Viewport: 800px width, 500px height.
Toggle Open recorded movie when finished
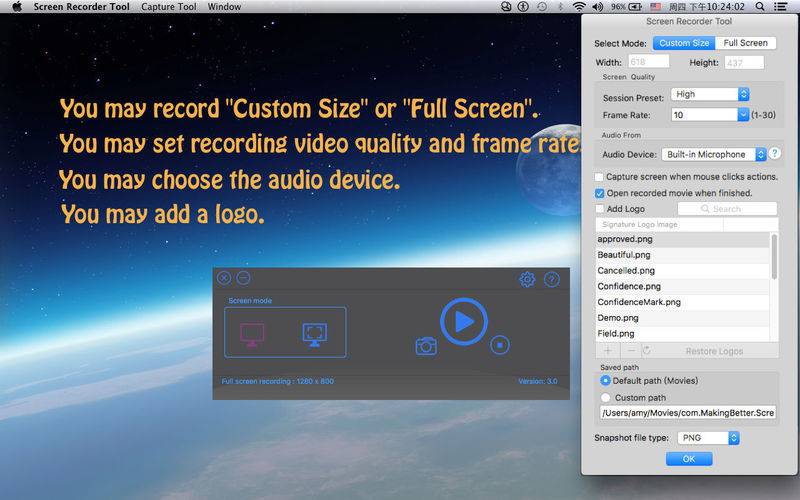[x=599, y=193]
